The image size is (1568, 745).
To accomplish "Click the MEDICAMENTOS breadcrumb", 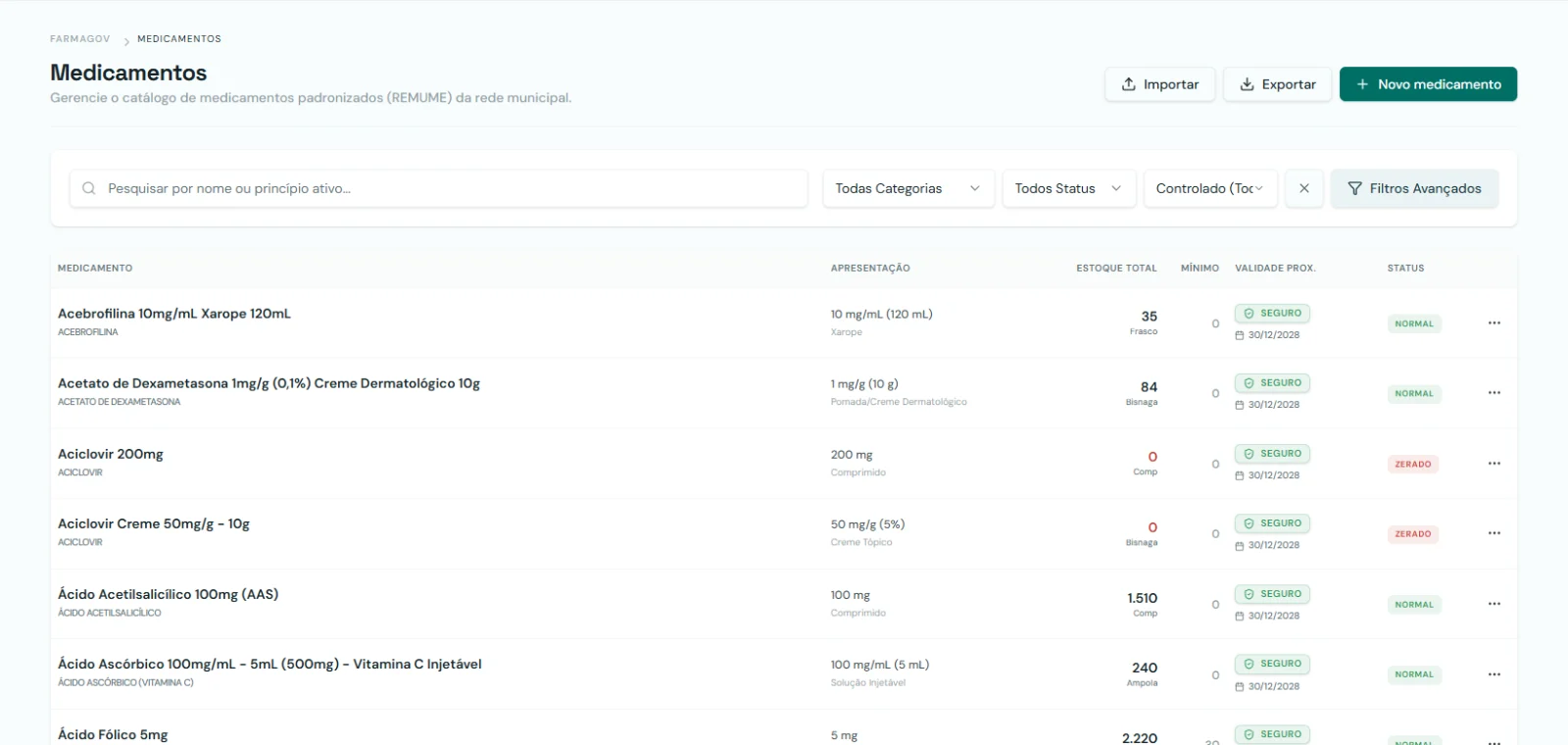I will [179, 39].
